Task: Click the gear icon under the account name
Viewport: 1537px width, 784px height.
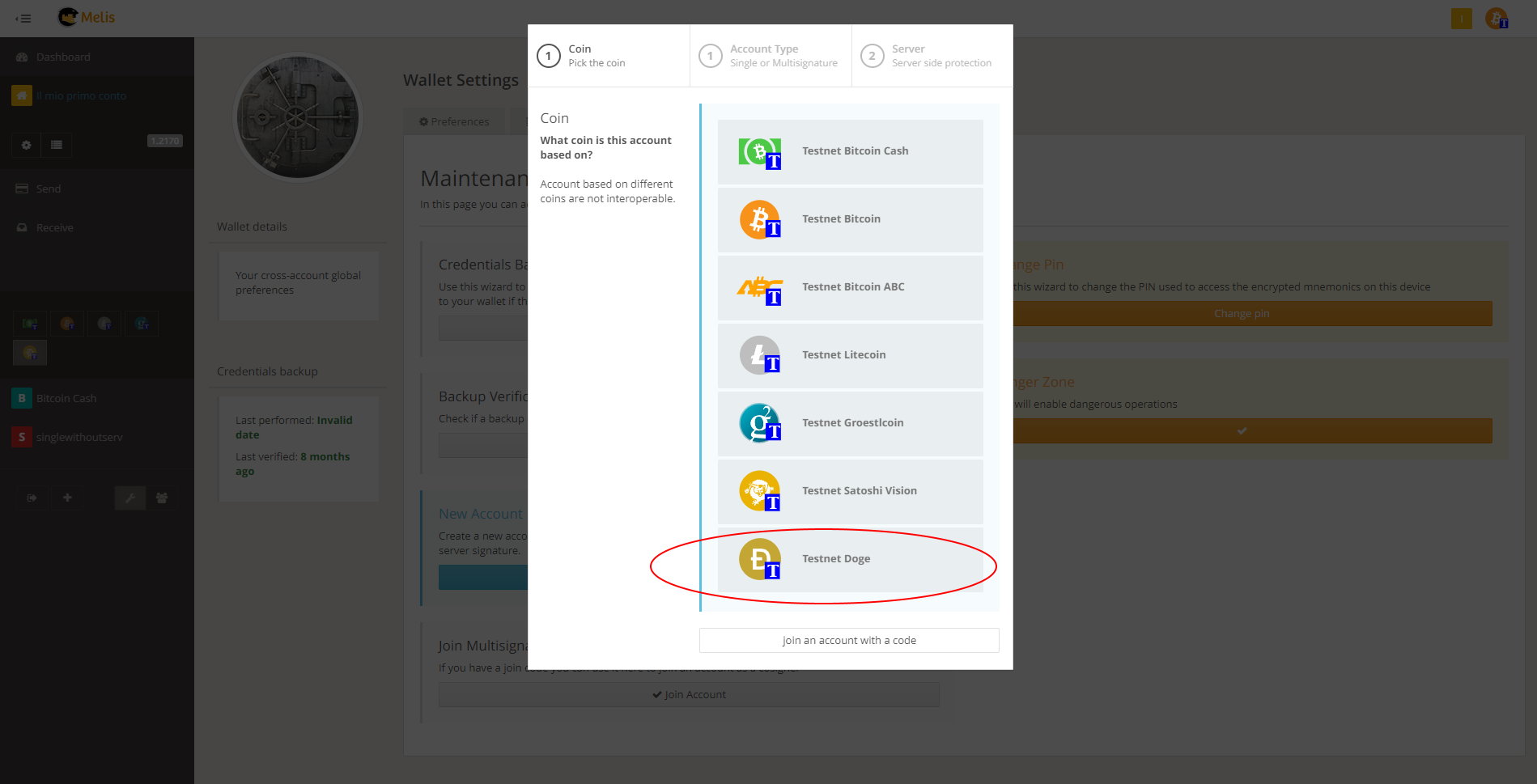Action: tap(26, 145)
